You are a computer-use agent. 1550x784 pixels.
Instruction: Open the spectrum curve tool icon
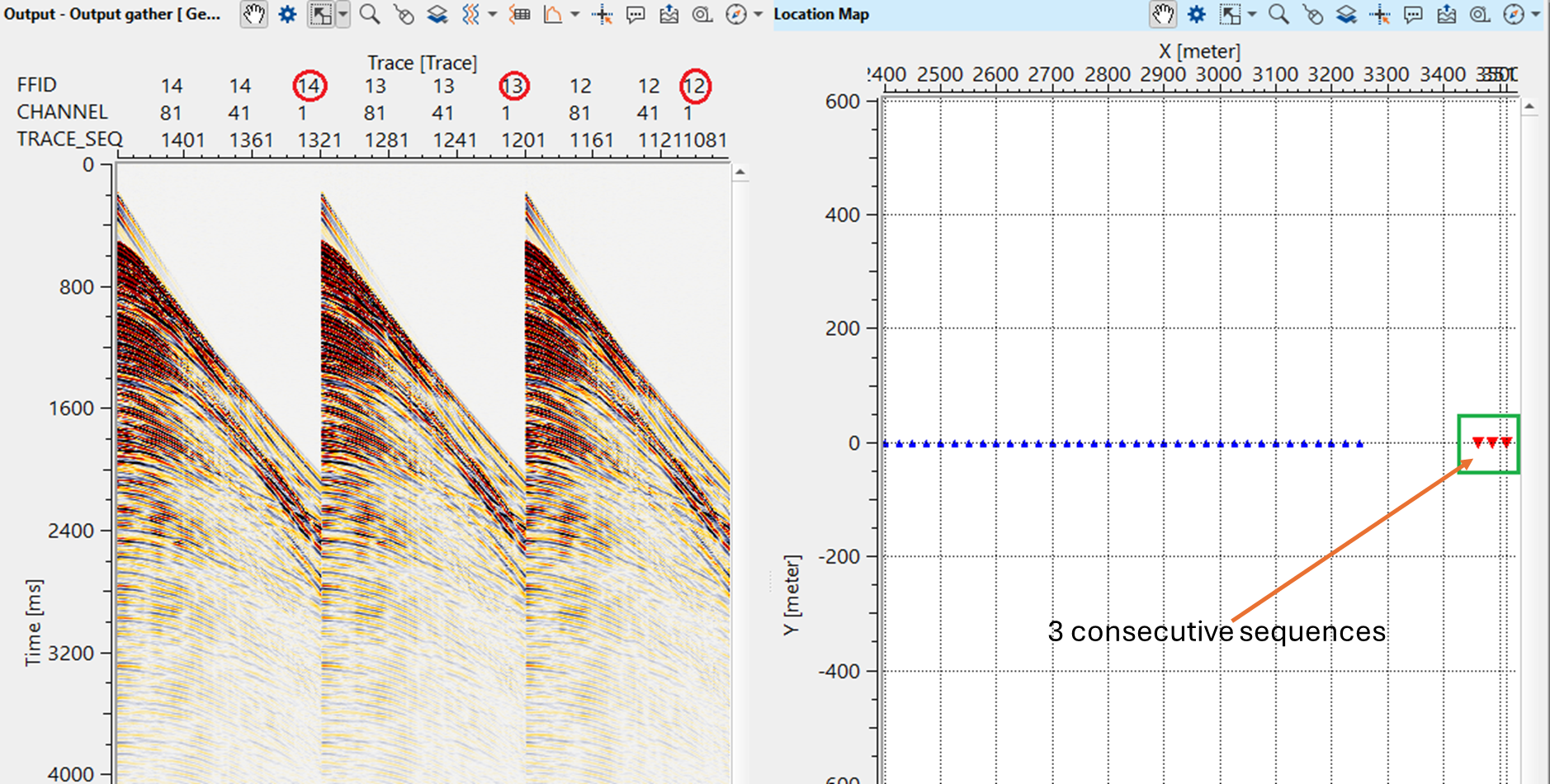click(x=553, y=15)
